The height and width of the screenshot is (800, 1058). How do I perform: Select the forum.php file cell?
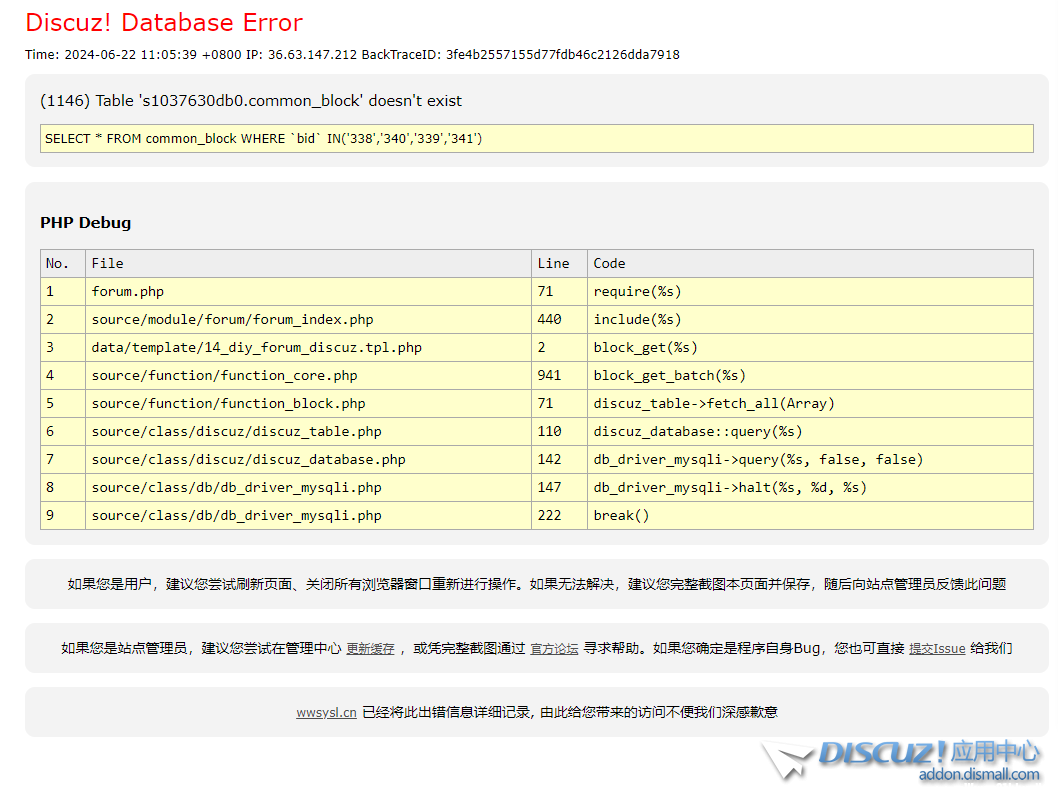[x=128, y=291]
